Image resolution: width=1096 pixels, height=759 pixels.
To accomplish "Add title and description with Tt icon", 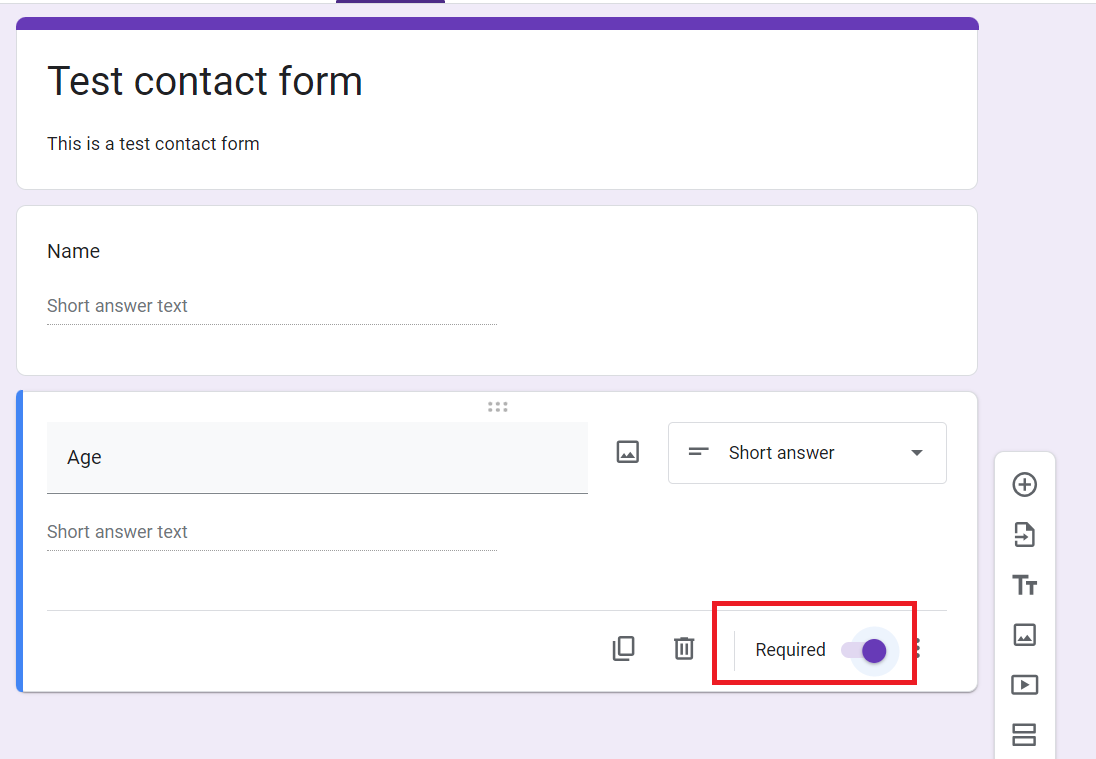I will tap(1024, 585).
